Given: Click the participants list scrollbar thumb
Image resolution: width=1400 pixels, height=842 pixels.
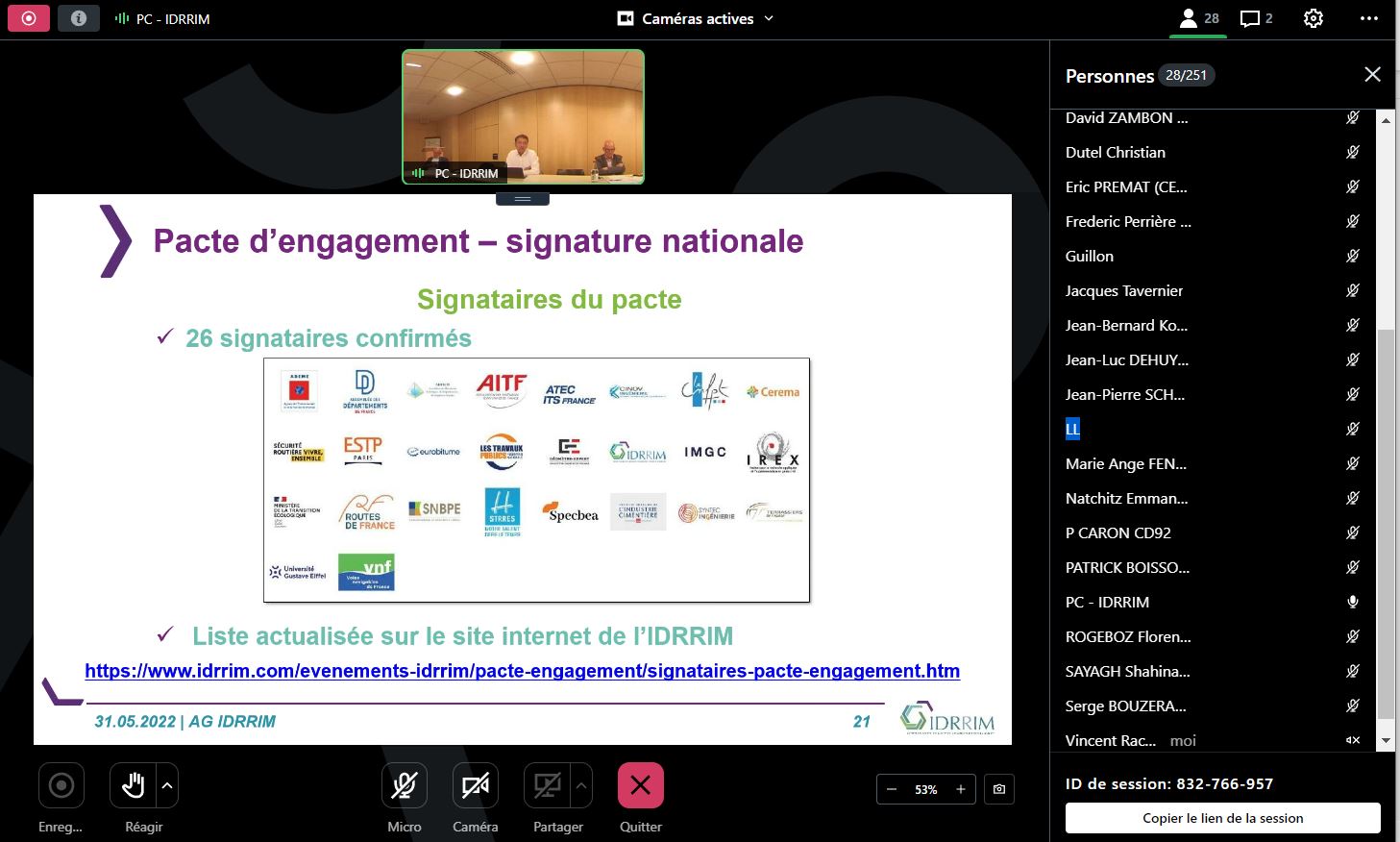Looking at the screenshot, I should tap(1385, 524).
